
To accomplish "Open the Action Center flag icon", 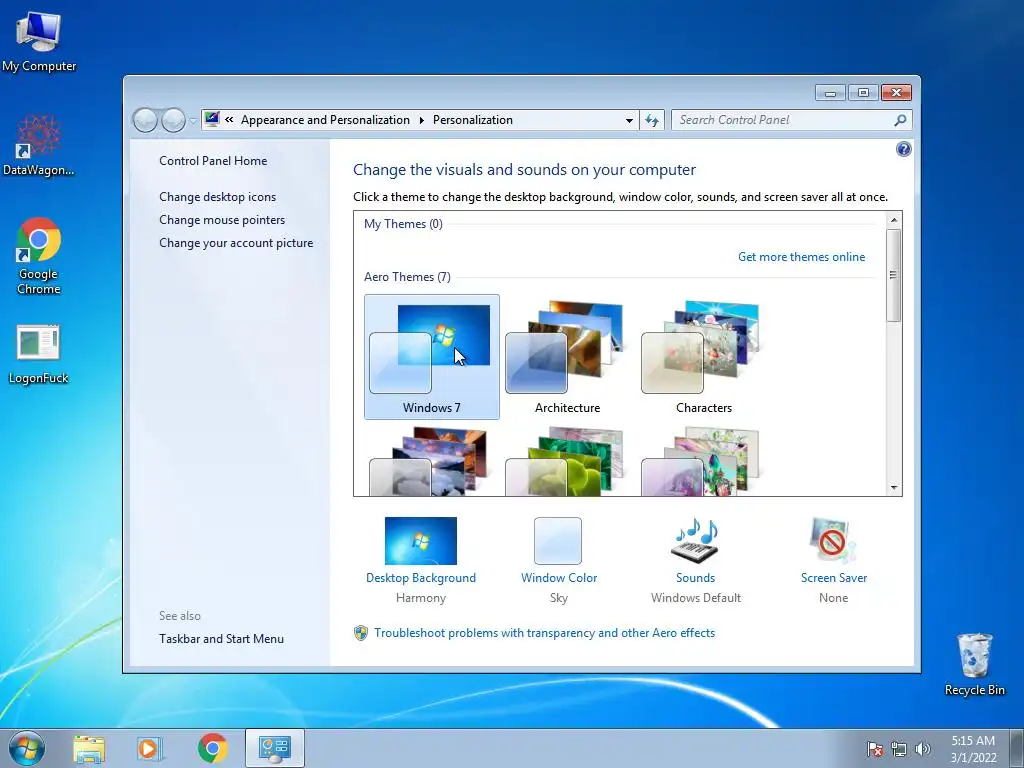I will 875,749.
